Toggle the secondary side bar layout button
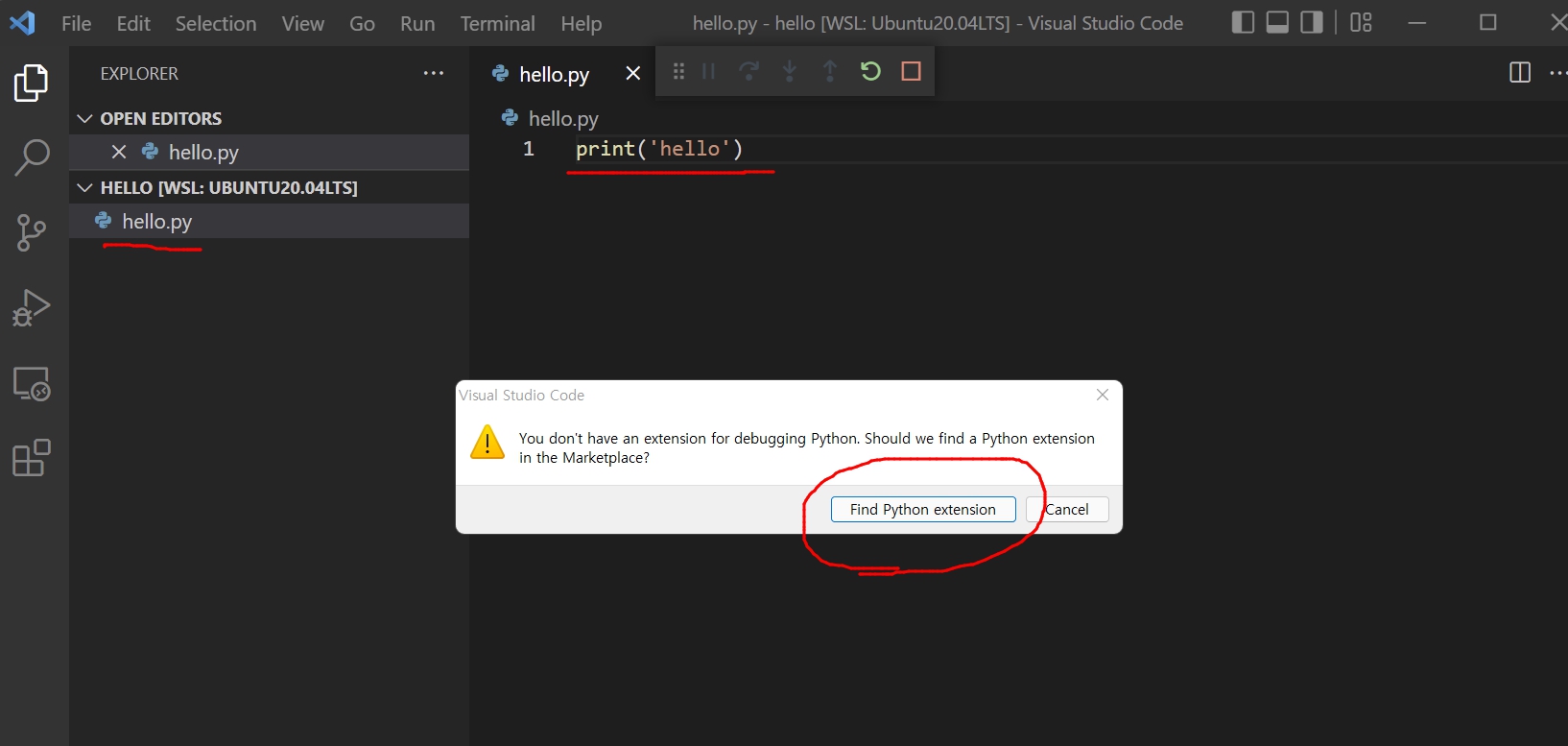 tap(1312, 22)
